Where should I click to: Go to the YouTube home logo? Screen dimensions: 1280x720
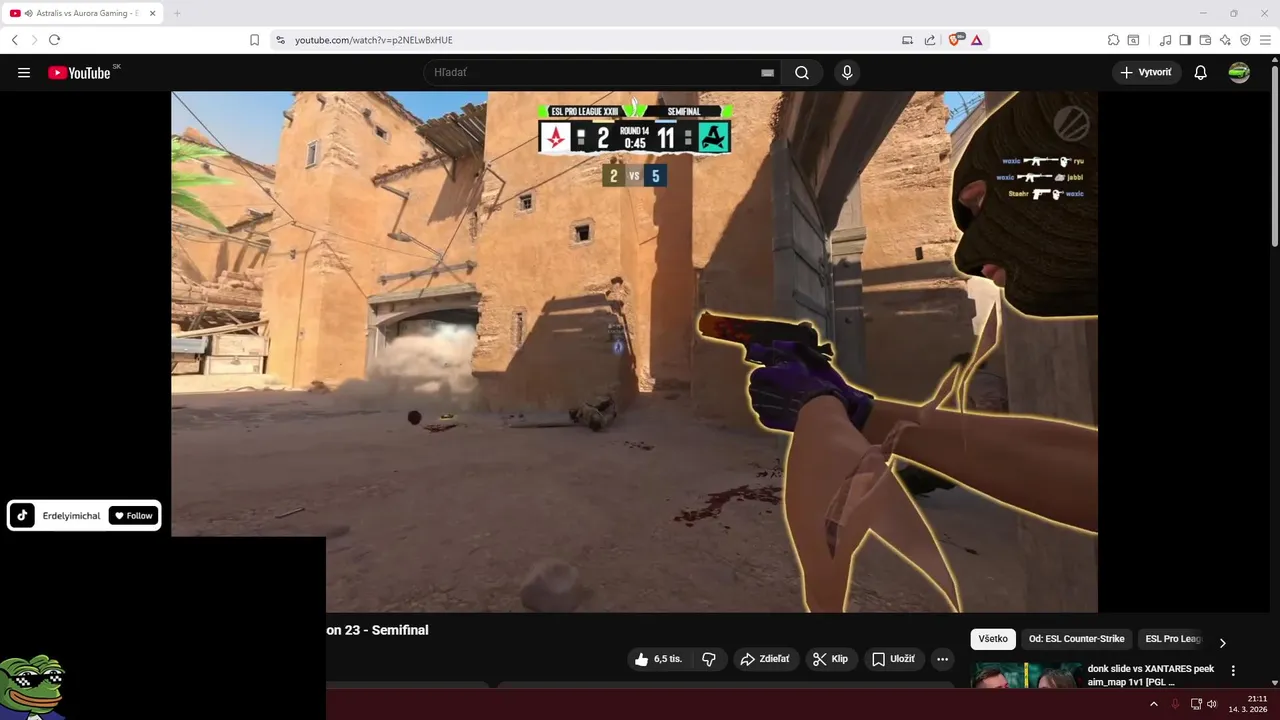pos(79,73)
